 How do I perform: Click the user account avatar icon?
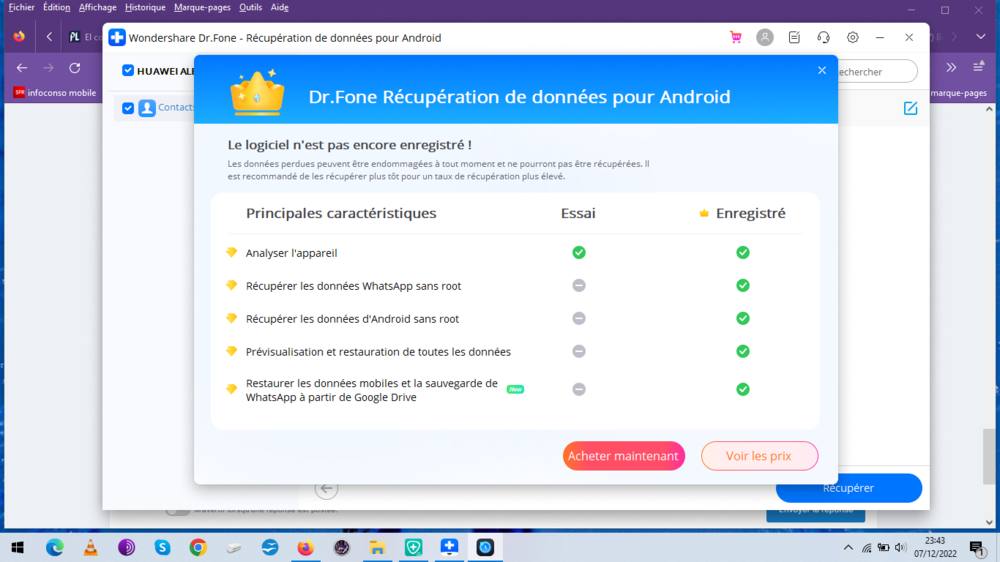(x=765, y=37)
